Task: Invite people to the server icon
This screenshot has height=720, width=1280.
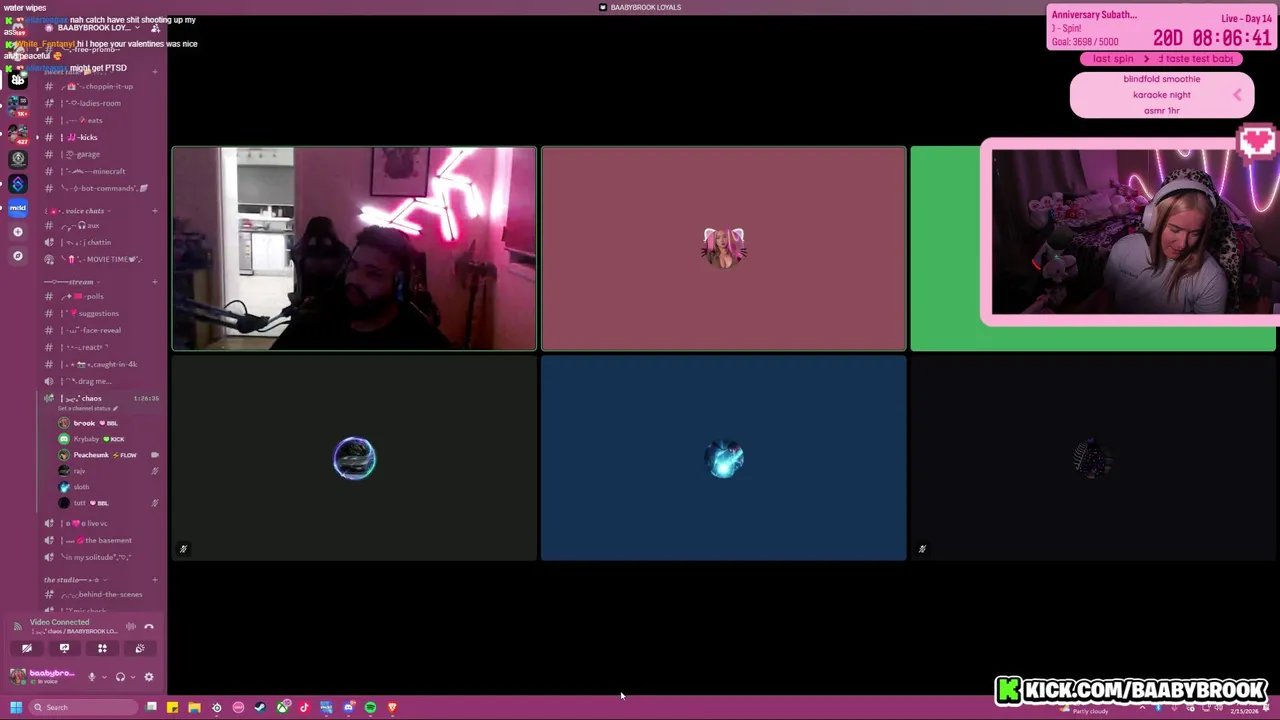Action: click(155, 28)
